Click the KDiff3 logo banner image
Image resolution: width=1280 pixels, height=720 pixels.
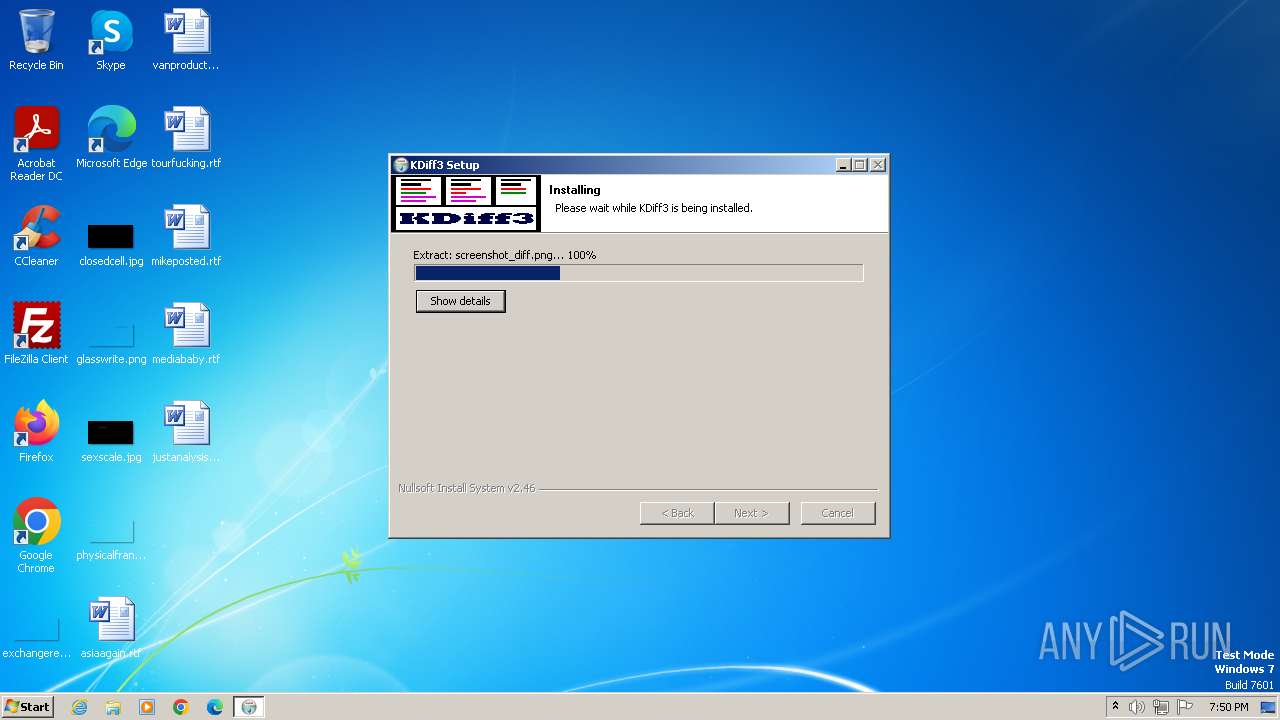tap(466, 204)
